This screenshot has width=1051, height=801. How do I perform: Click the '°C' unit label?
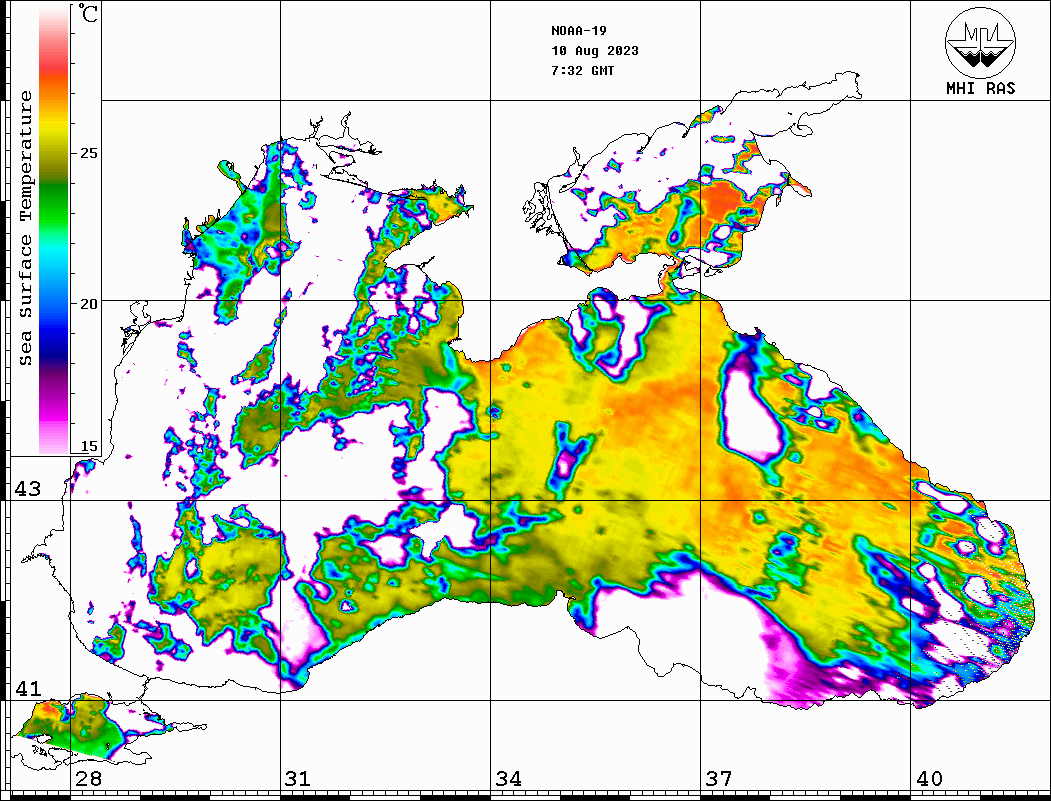(88, 14)
